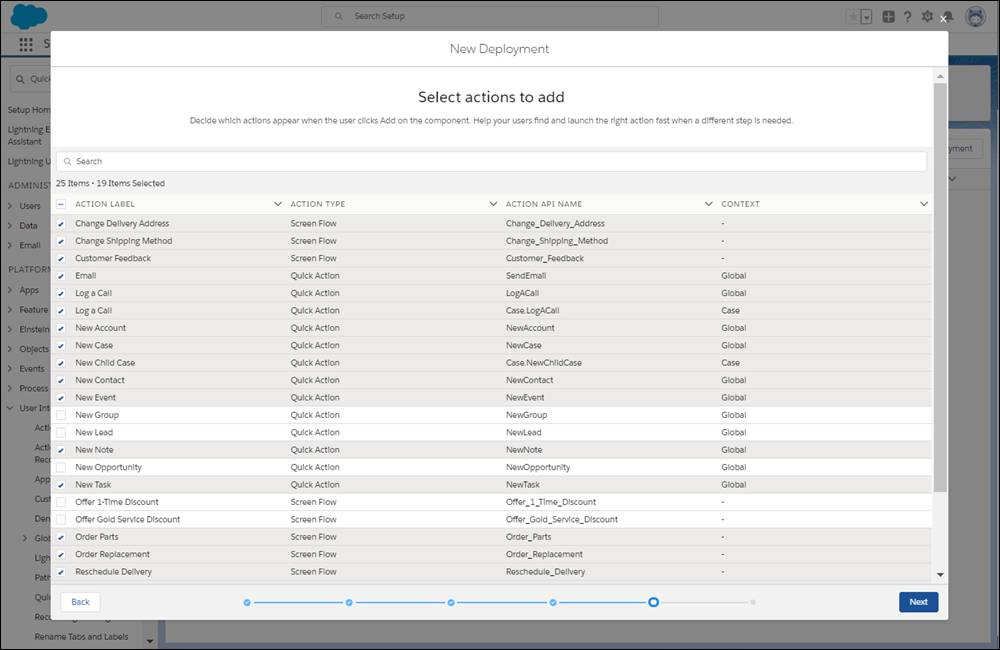Viewport: 1000px width, 650px height.
Task: Go to fourth progress step indicator
Action: click(553, 602)
